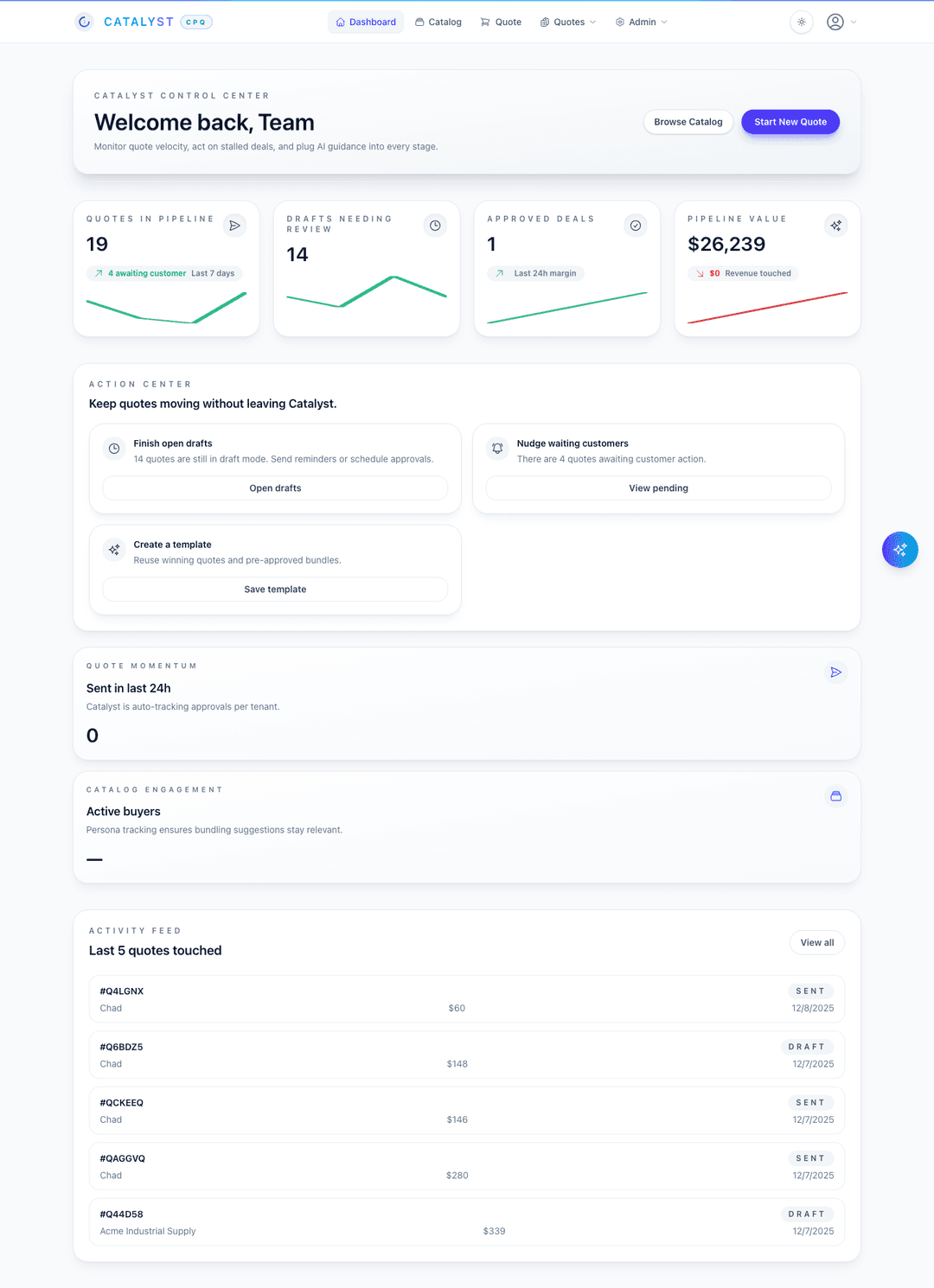Click the clock icon on Drafts Needing Review card
This screenshot has width=934, height=1288.
[x=435, y=226]
